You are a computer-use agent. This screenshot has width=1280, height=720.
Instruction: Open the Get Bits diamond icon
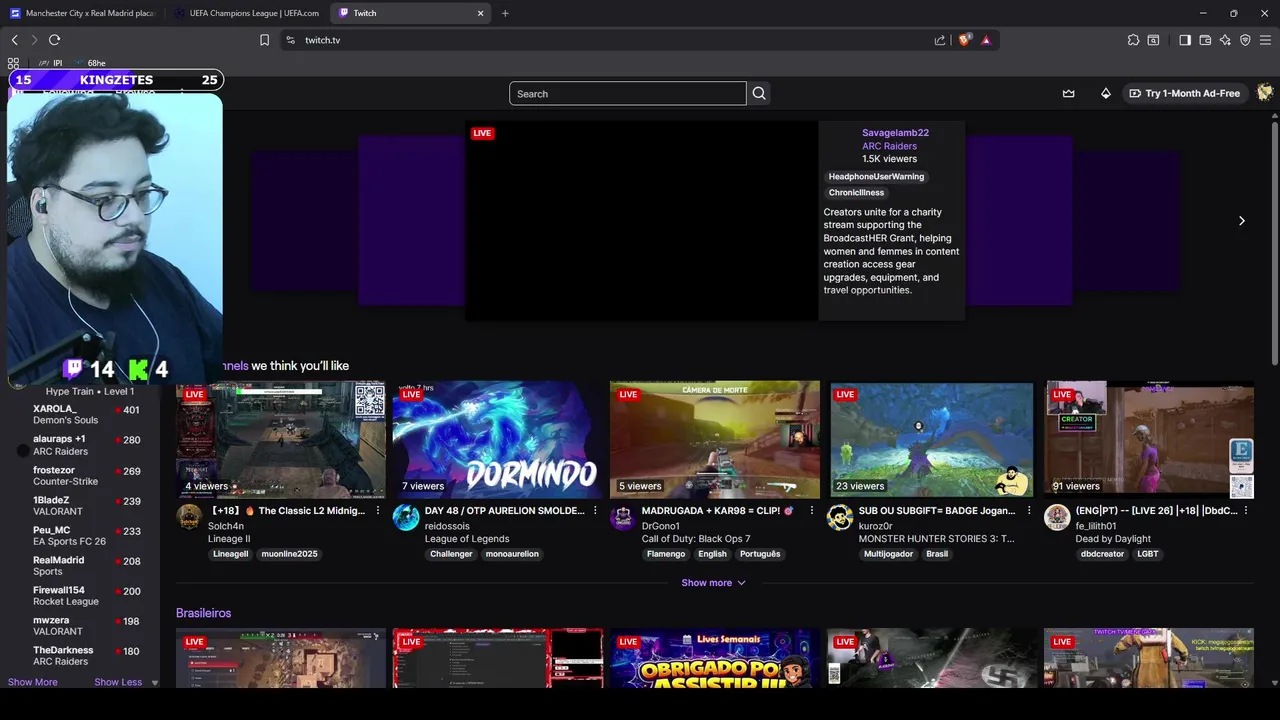tap(1105, 93)
